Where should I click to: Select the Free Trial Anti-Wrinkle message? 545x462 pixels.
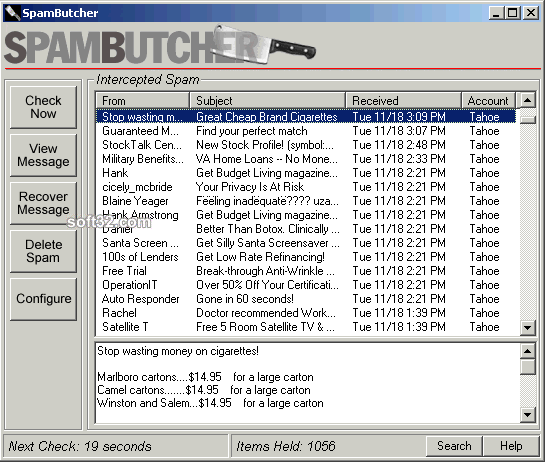tap(306, 271)
